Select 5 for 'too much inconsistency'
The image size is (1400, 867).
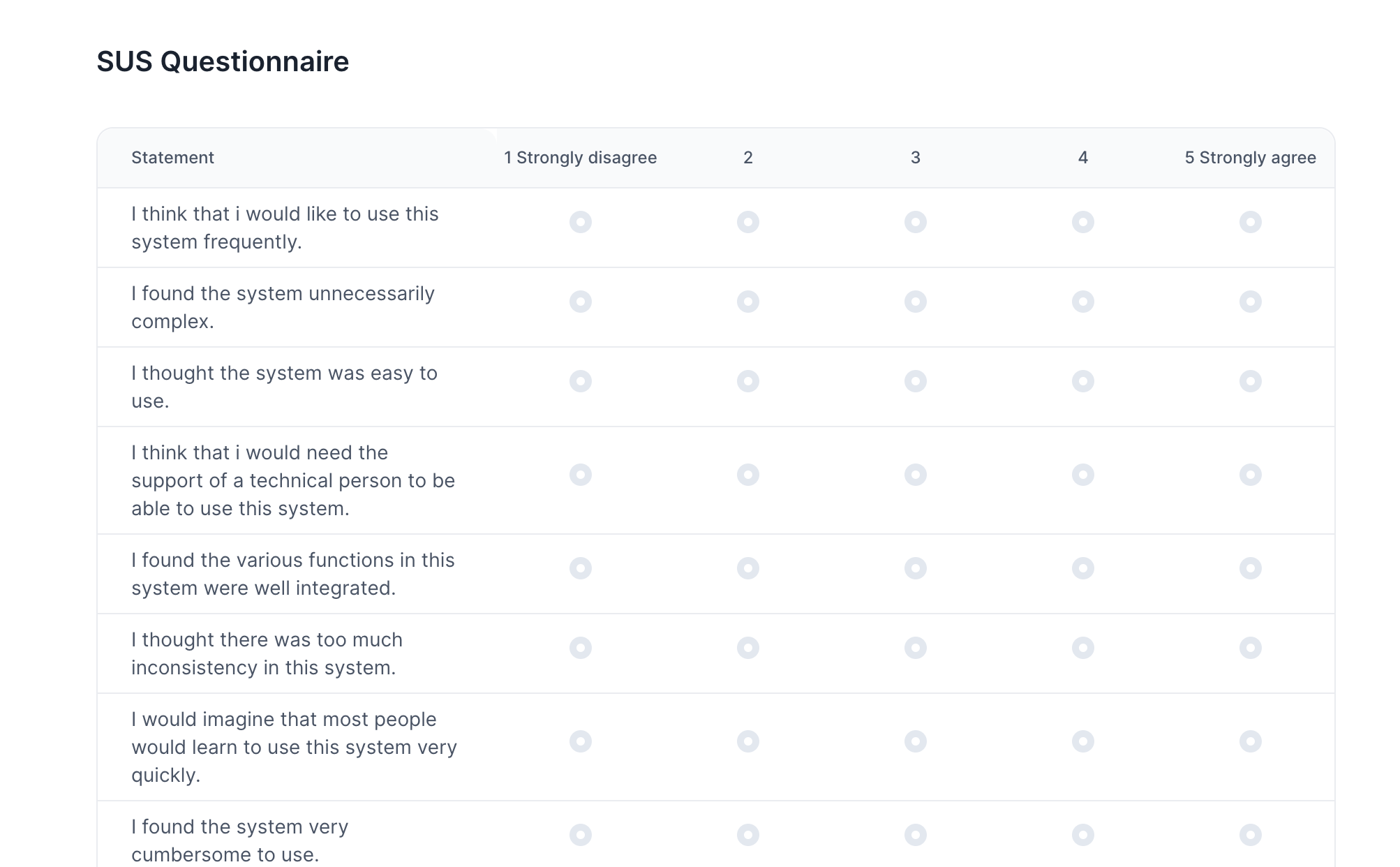pyautogui.click(x=1251, y=648)
